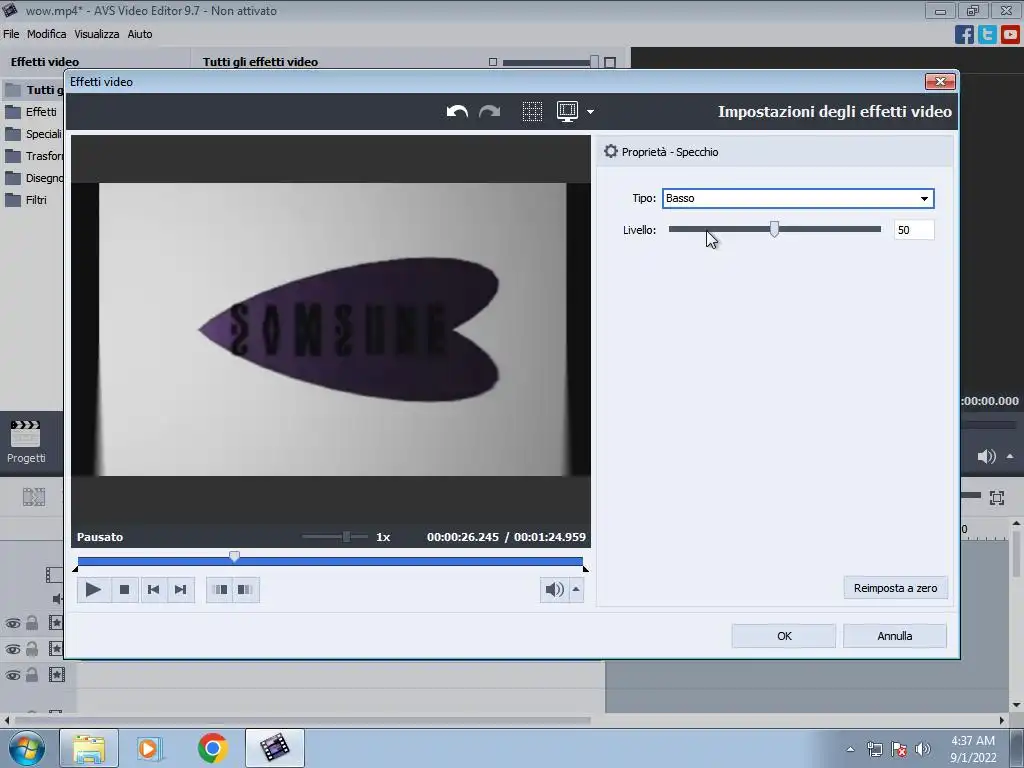Open the Tipo dropdown set to Basso
This screenshot has width=1024, height=768.
coord(798,199)
